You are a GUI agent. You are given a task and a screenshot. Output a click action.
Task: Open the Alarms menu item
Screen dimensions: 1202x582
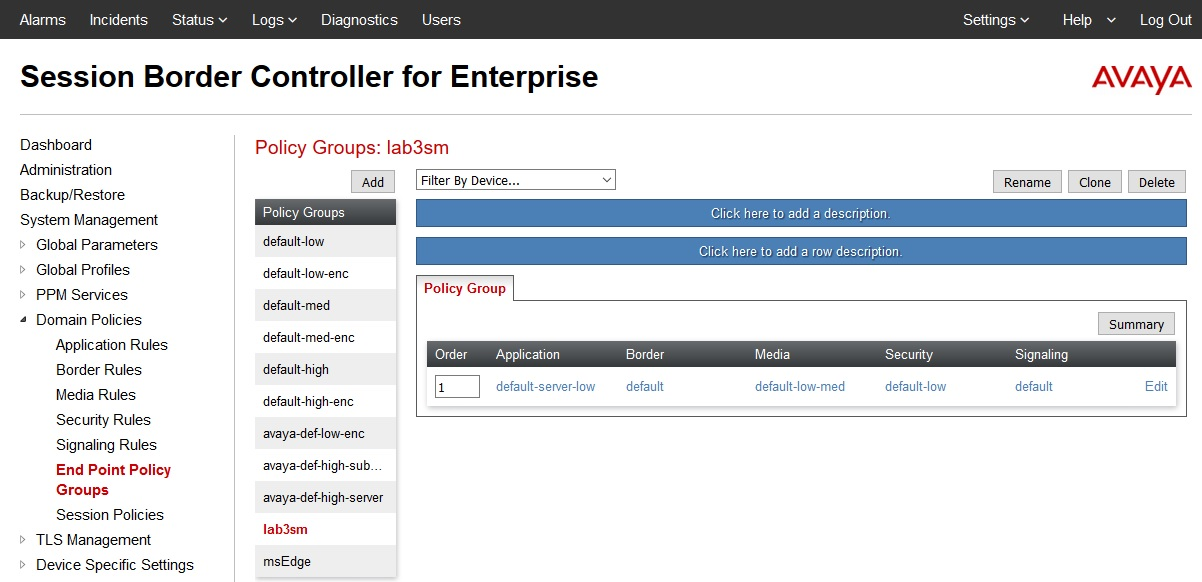[x=44, y=20]
